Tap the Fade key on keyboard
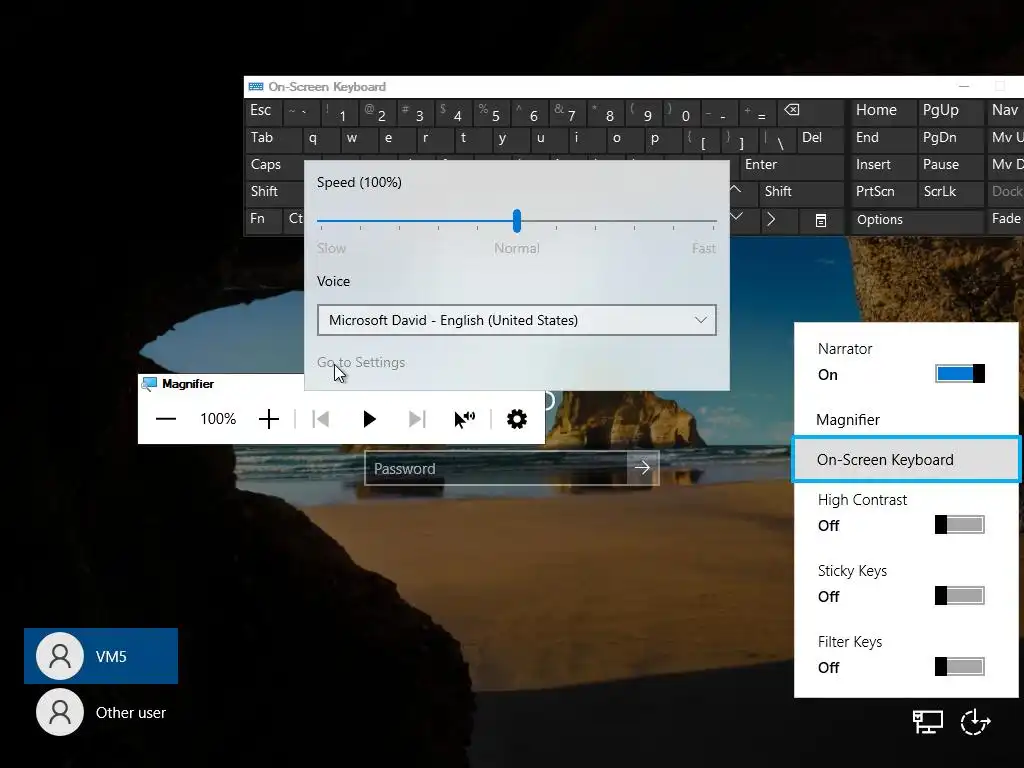 coord(1005,219)
